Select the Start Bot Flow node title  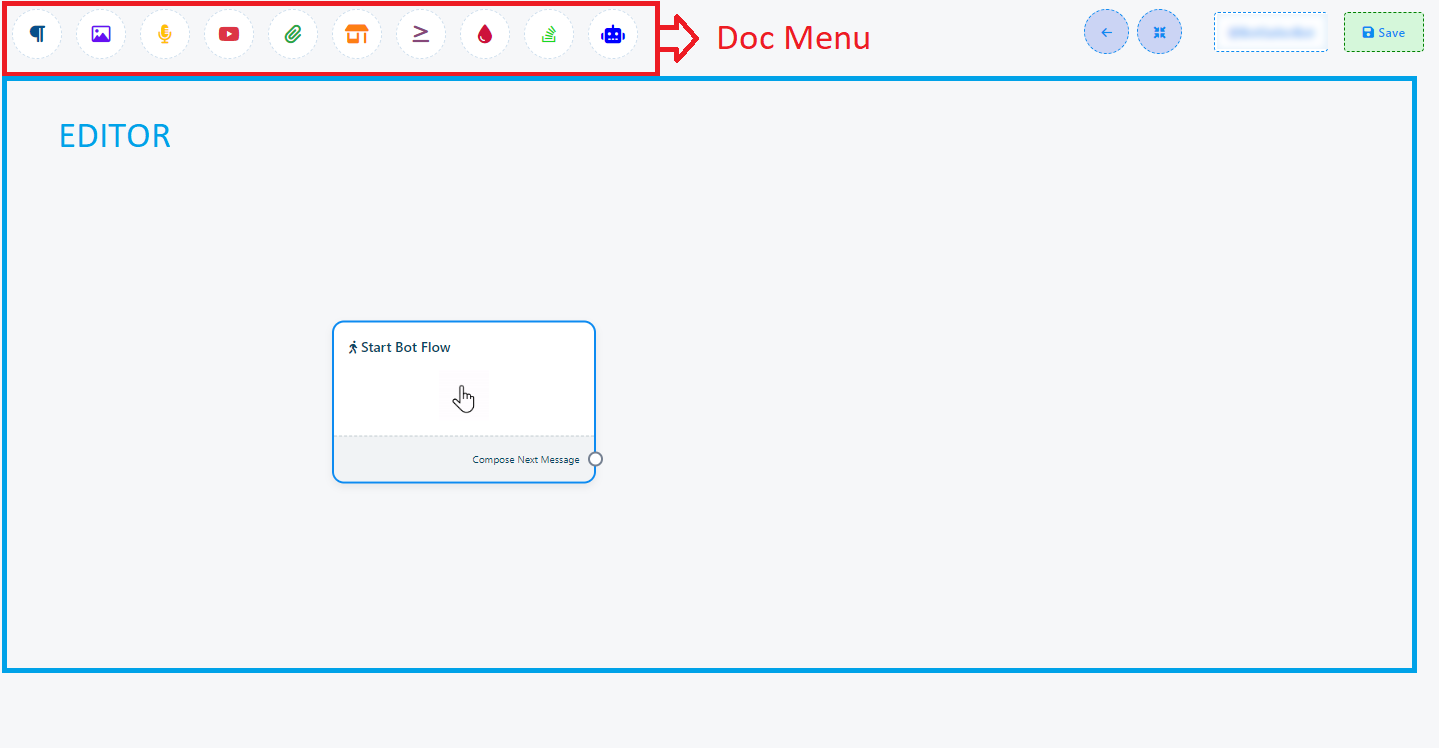tap(405, 348)
